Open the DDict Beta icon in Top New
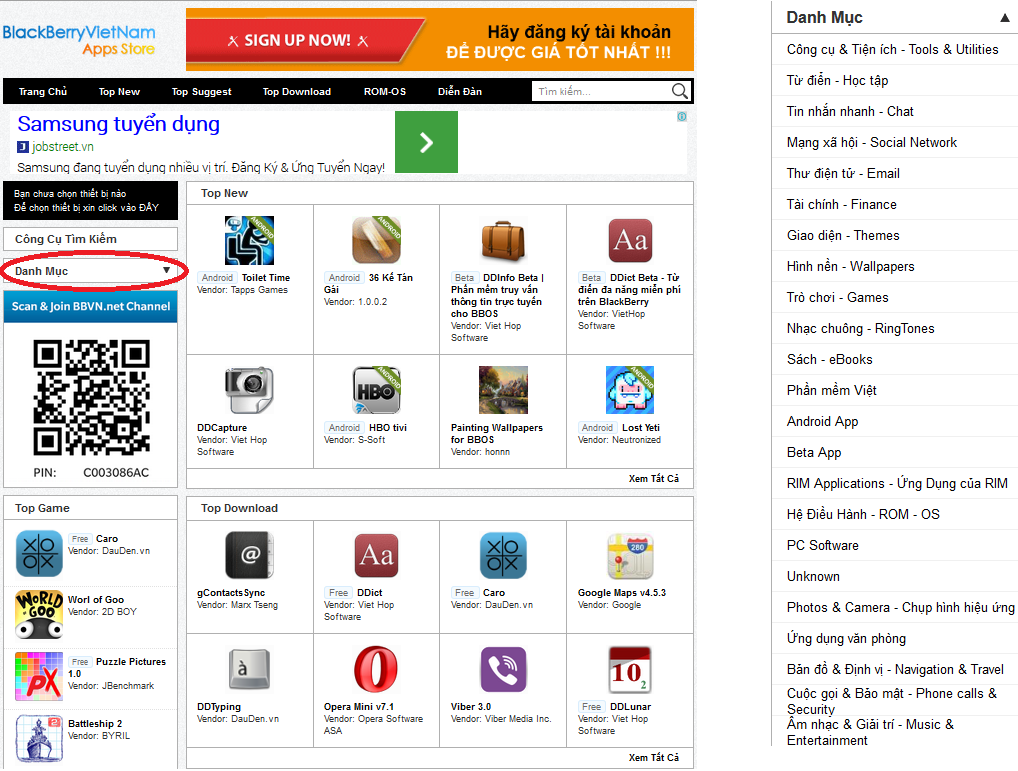The height and width of the screenshot is (771, 1018). [630, 241]
